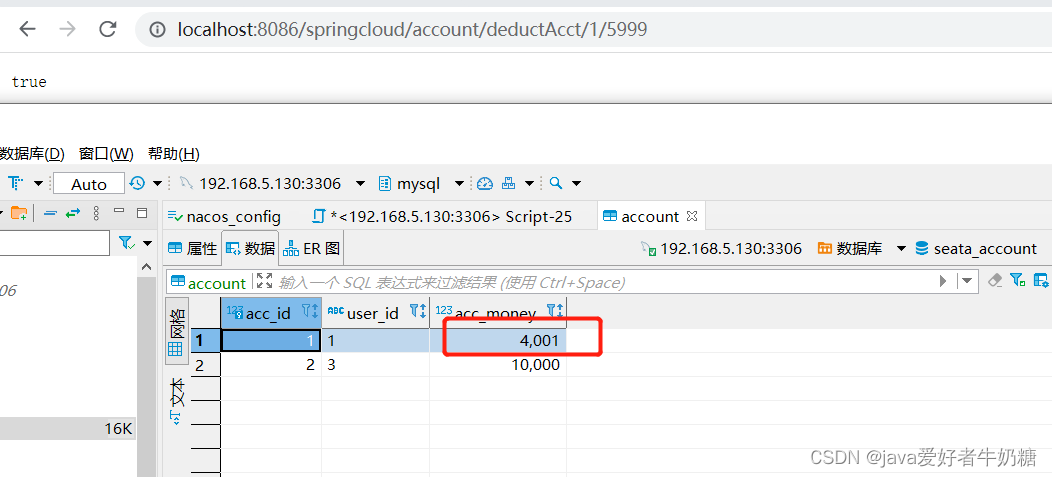Sort by the acc_id column sort icon
Image resolution: width=1052 pixels, height=477 pixels.
click(310, 311)
